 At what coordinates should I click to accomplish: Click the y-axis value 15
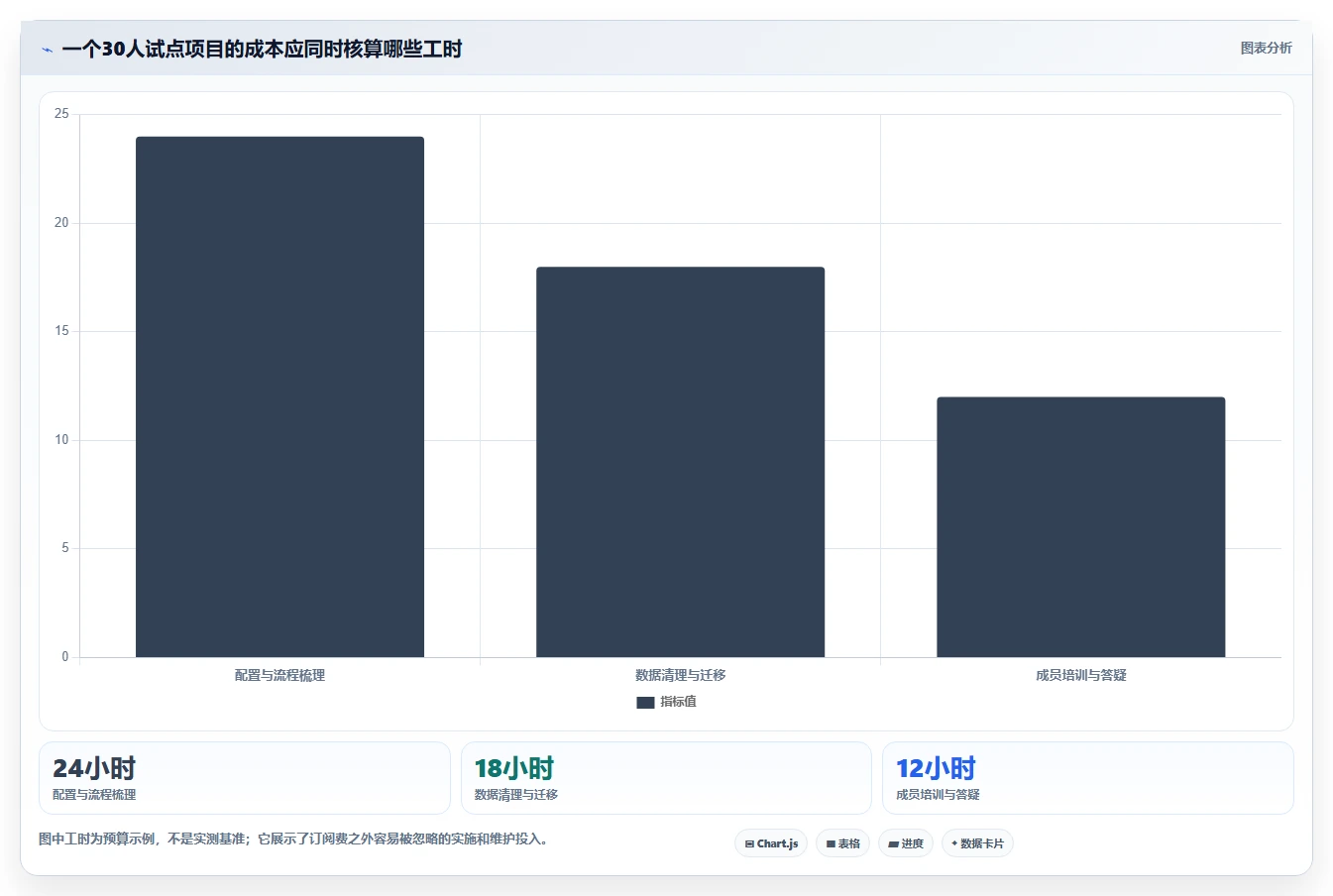click(x=61, y=331)
